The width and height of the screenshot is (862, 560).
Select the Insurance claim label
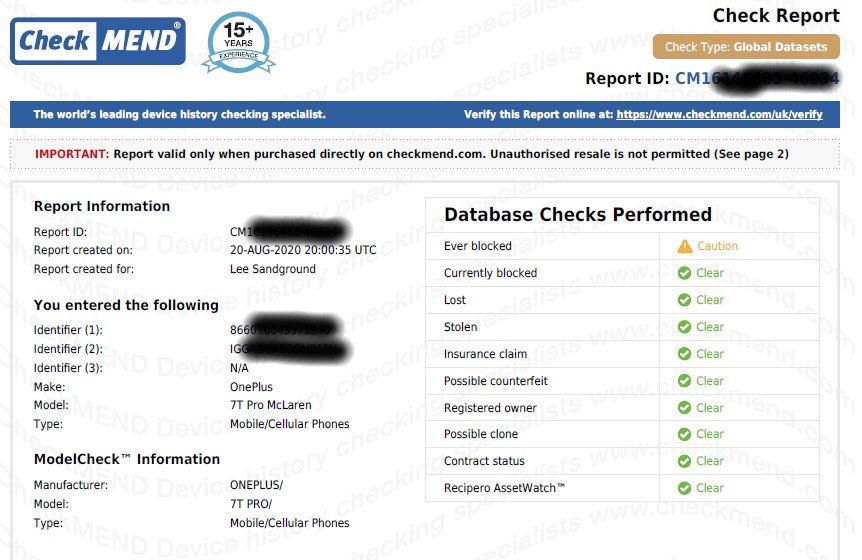(485, 354)
